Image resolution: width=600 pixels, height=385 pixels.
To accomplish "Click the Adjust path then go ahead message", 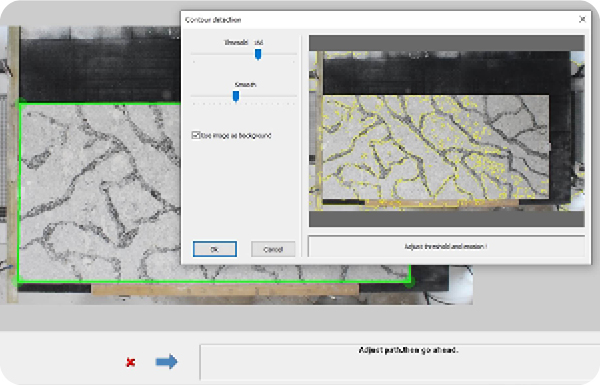I will point(408,350).
